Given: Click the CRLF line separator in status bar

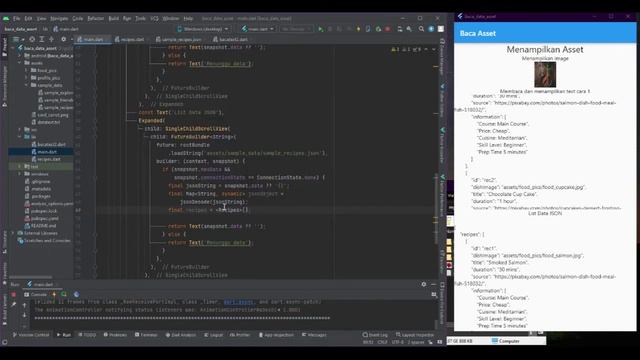Looking at the screenshot, I should pos(382,342).
